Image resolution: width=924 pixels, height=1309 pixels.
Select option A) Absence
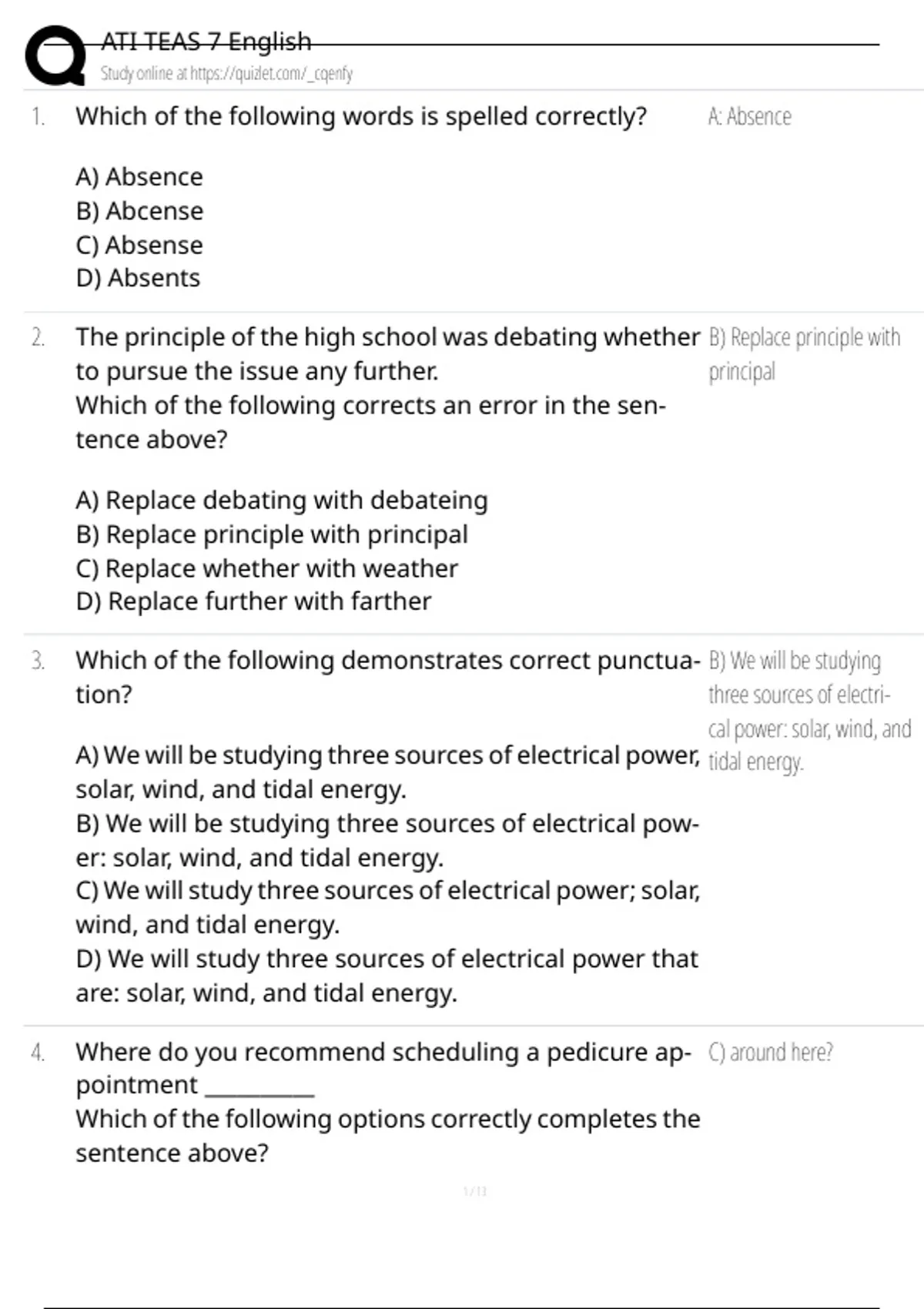point(139,177)
